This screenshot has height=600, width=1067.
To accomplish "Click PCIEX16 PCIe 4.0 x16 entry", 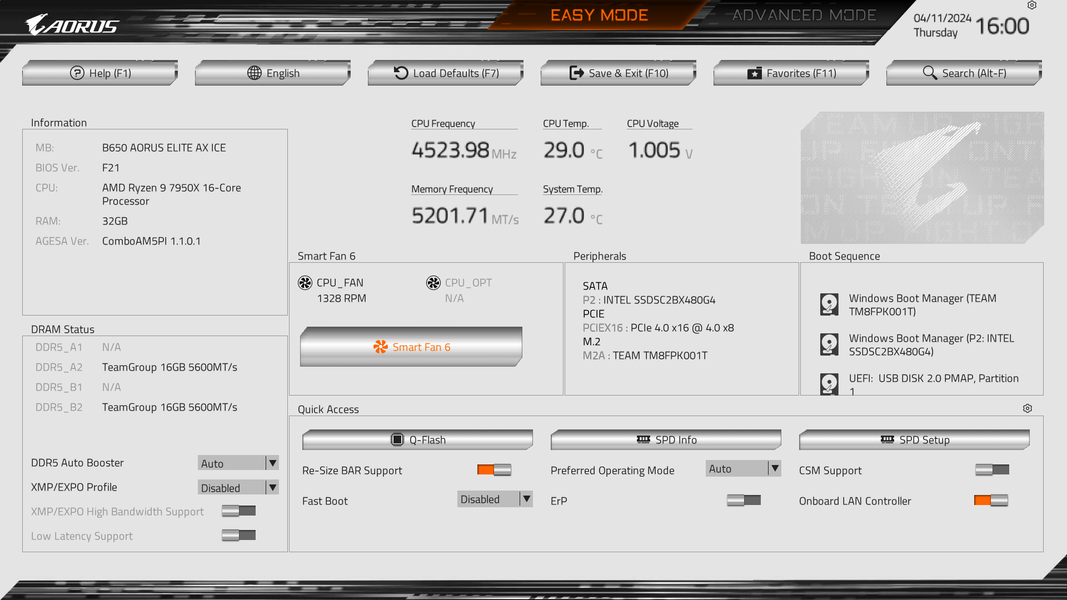I will tap(658, 328).
